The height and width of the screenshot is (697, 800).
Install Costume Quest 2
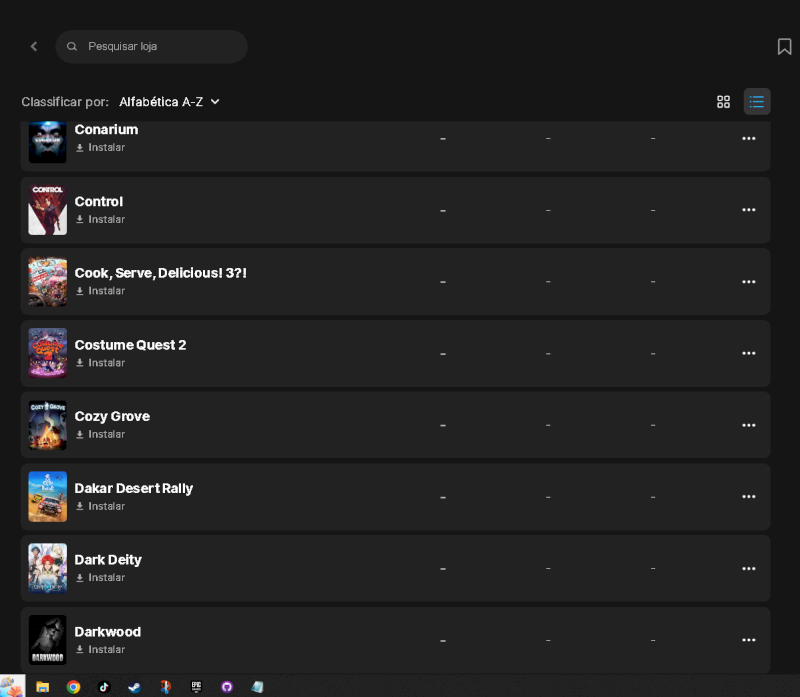[x=101, y=363]
